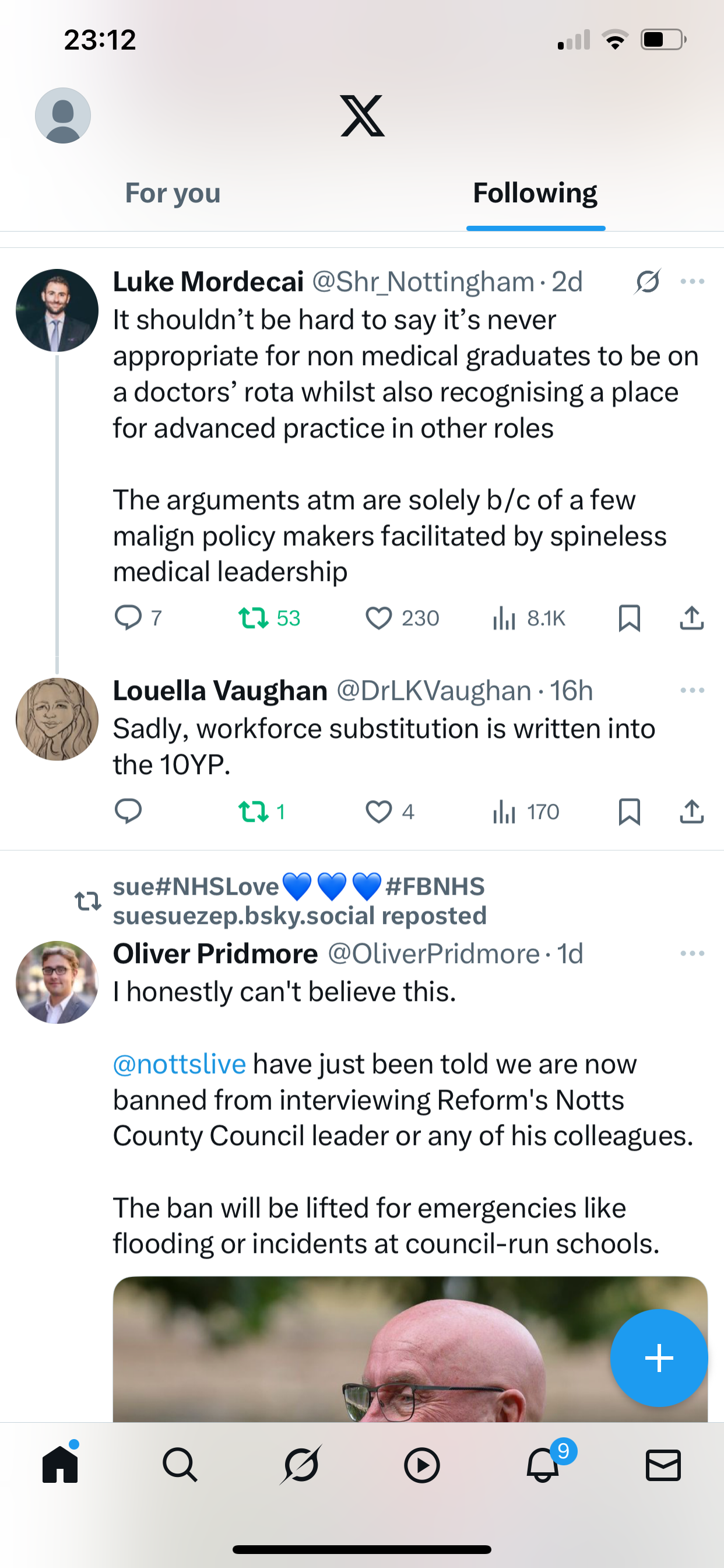The height and width of the screenshot is (1568, 724).
Task: Open account profile avatar at top left
Action: click(63, 116)
